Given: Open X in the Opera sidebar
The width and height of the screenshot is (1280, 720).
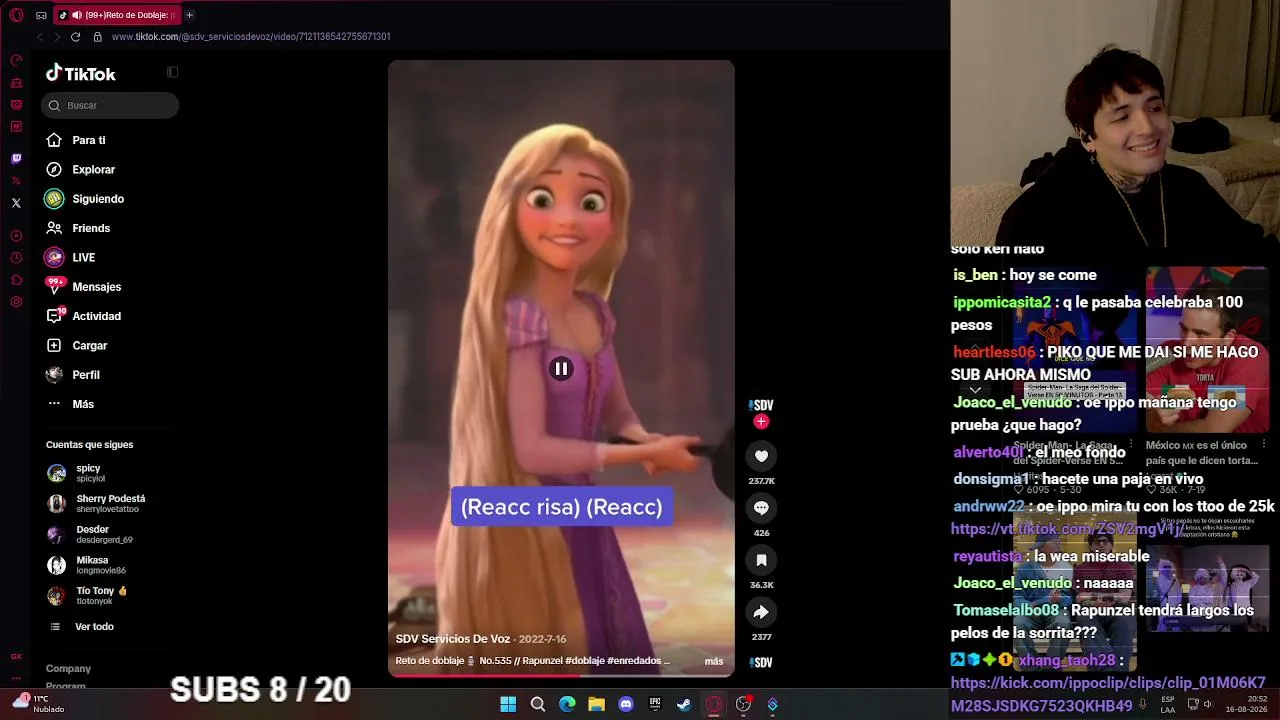Looking at the screenshot, I should 16,203.
